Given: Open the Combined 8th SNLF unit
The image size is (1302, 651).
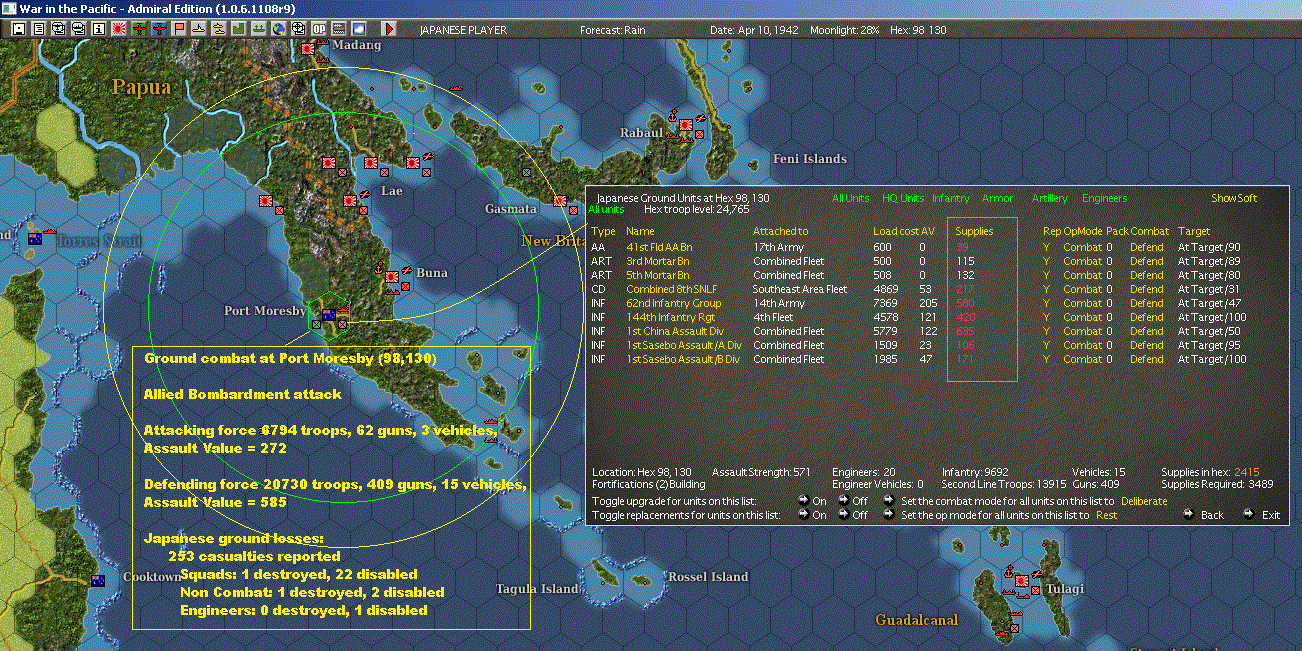Looking at the screenshot, I should [x=672, y=289].
